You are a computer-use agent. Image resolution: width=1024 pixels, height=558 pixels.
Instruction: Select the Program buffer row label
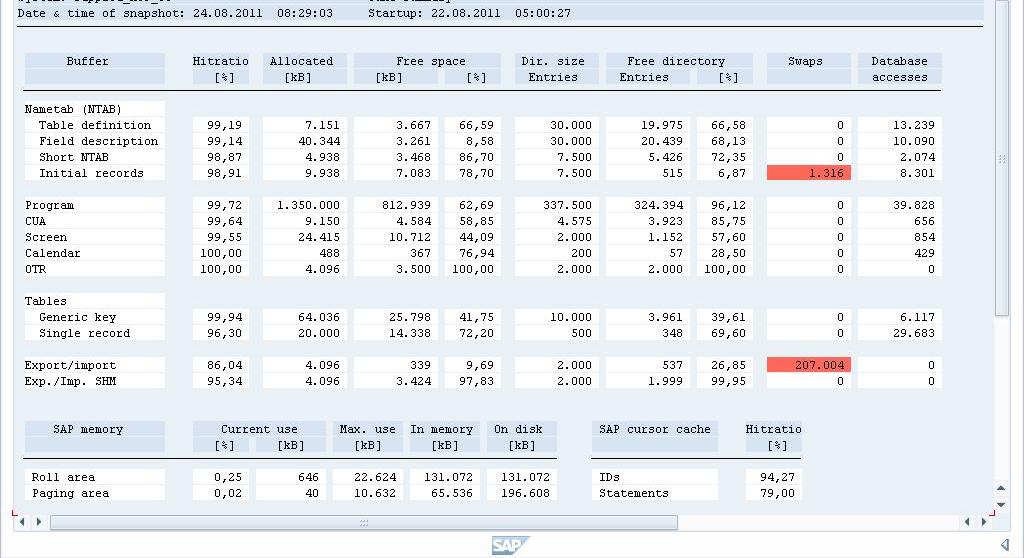pos(50,205)
